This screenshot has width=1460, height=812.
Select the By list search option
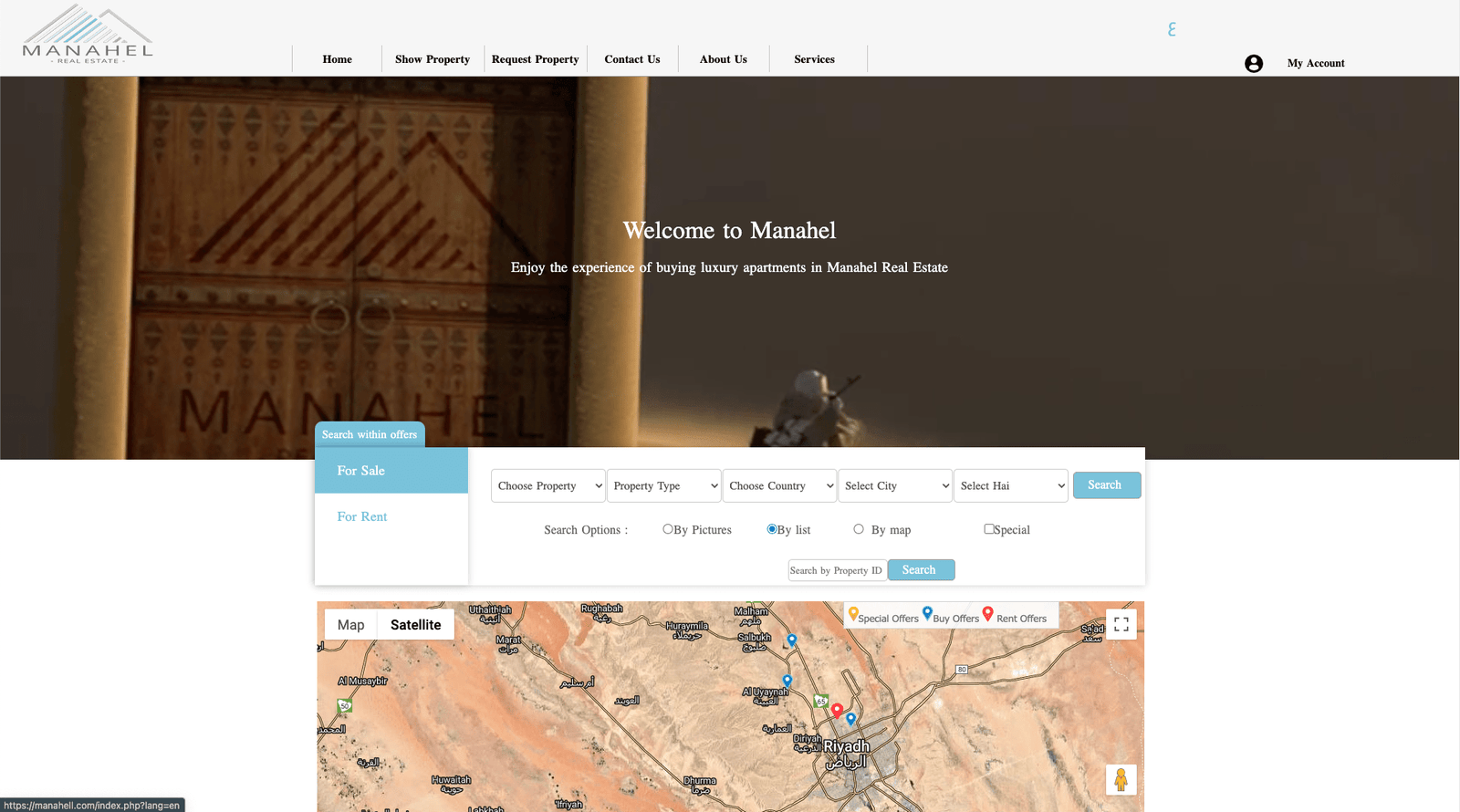pos(772,529)
